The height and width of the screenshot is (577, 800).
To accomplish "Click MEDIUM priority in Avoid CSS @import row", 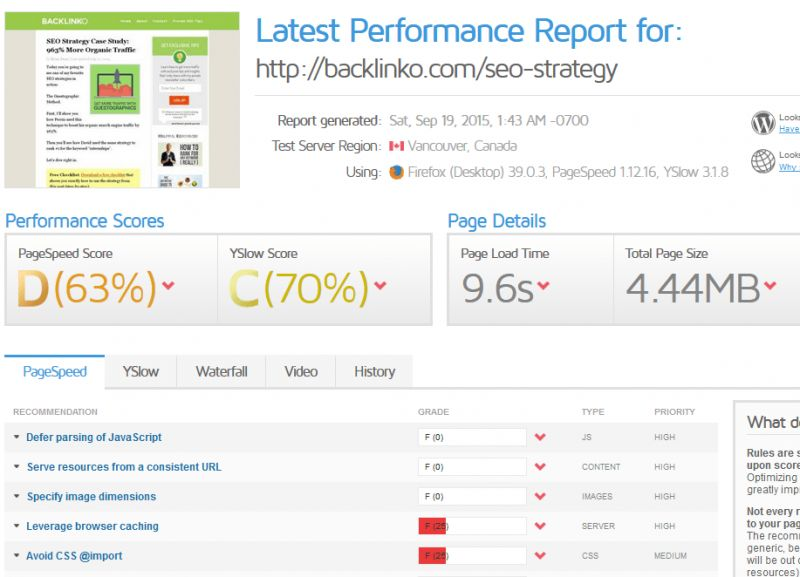I will point(670,556).
